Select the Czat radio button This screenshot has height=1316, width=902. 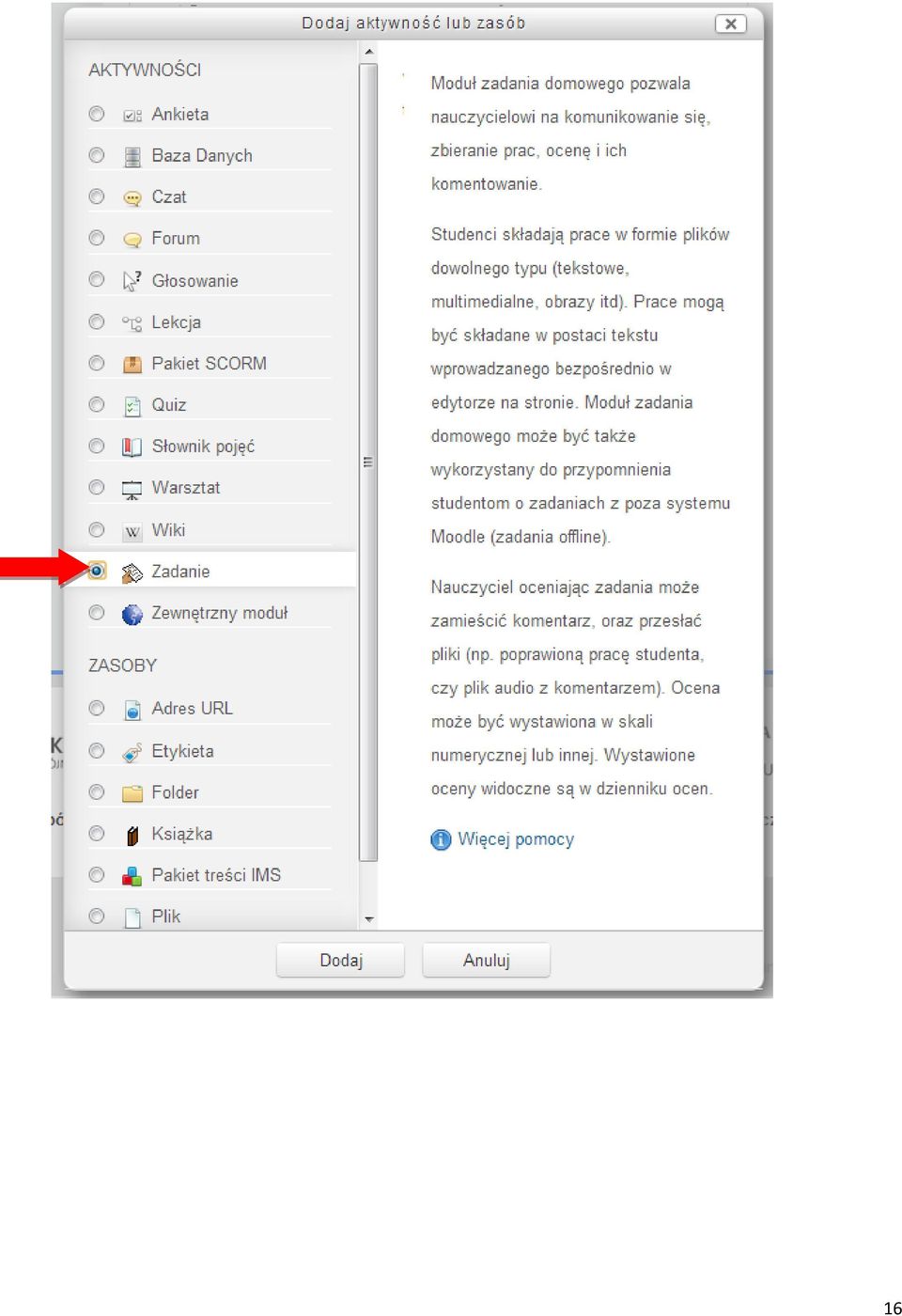[97, 196]
